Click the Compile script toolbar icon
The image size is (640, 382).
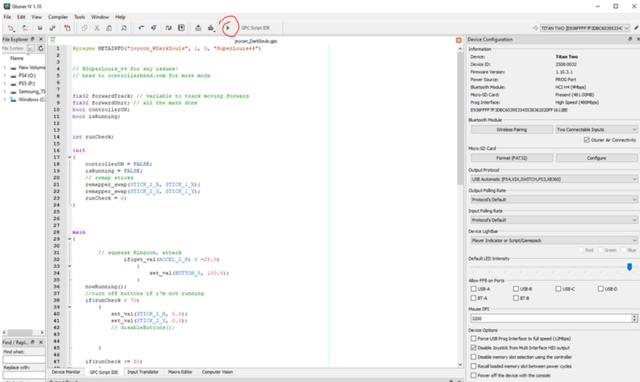click(x=198, y=28)
